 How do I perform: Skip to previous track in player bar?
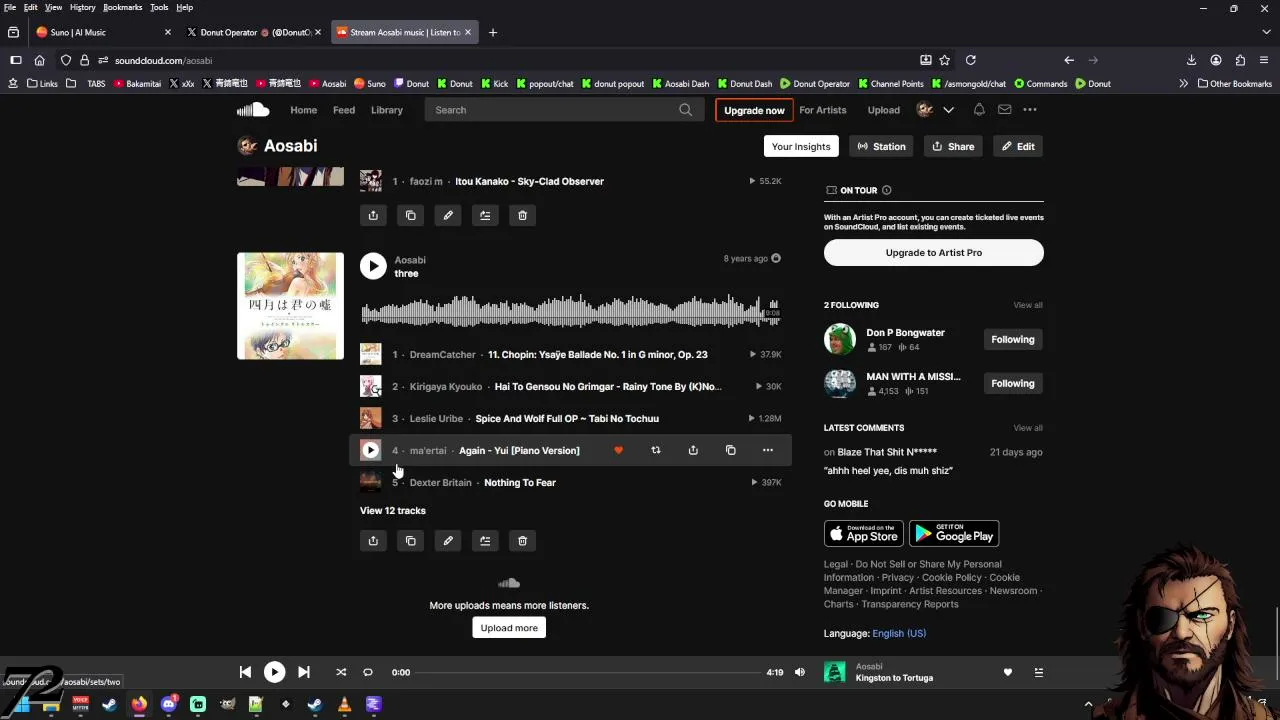(x=245, y=672)
